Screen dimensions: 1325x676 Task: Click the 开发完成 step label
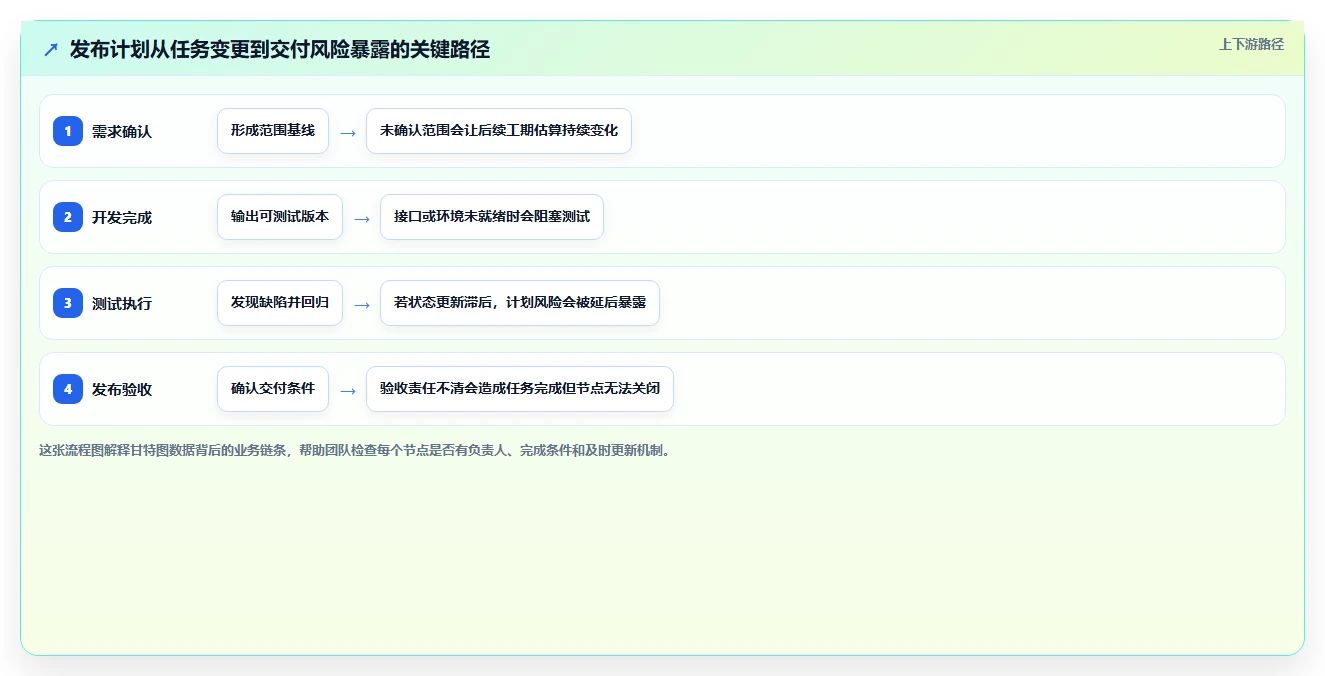click(x=122, y=218)
